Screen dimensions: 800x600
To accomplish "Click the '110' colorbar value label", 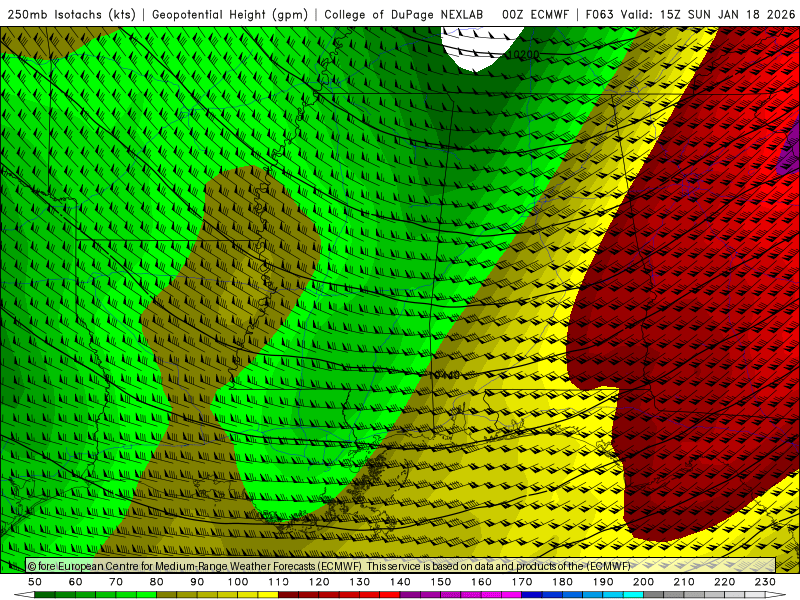I will point(279,582).
